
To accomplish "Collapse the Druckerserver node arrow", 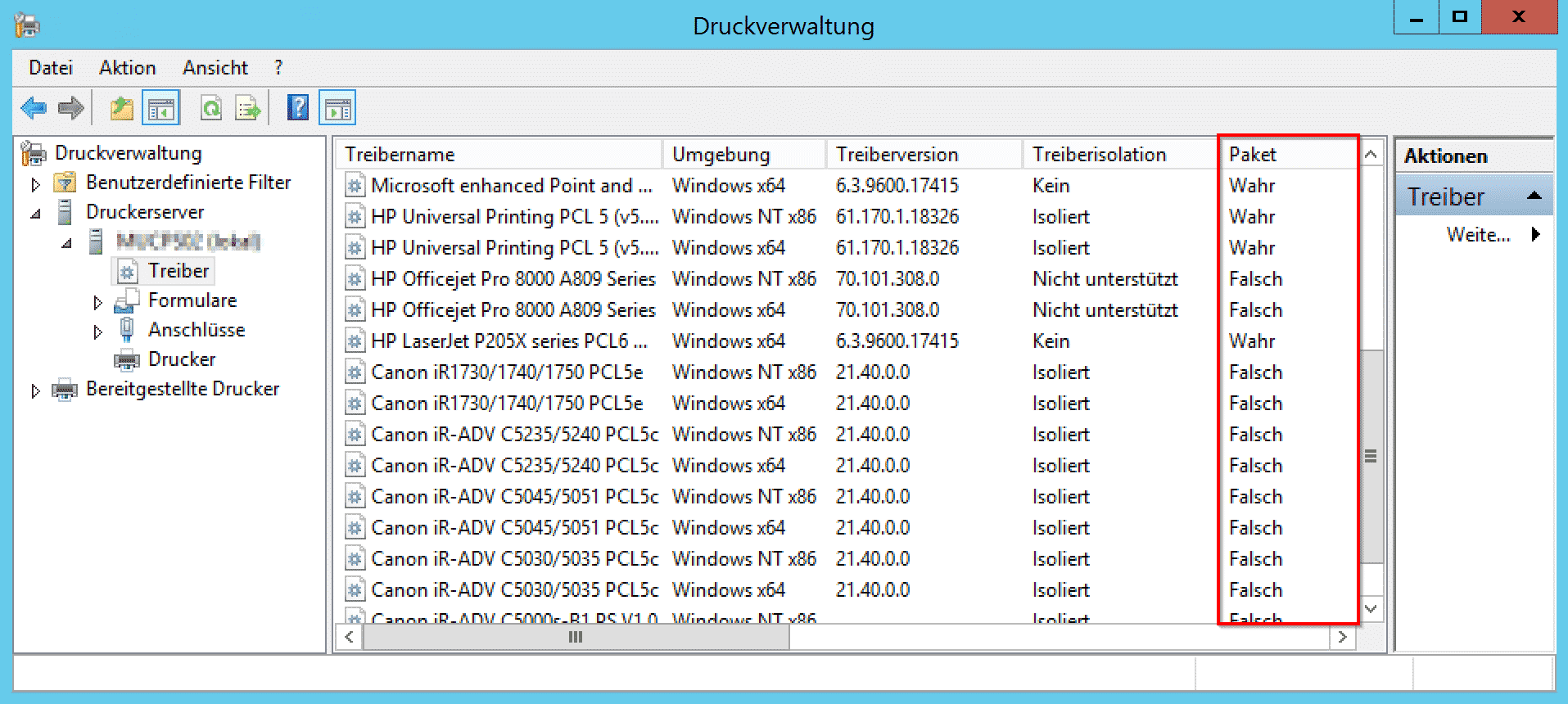I will click(35, 214).
